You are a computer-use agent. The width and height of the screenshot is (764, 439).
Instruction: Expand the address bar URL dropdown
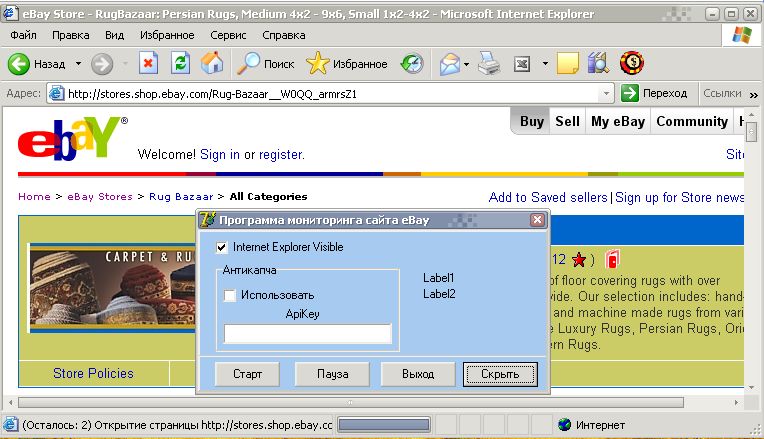[606, 93]
